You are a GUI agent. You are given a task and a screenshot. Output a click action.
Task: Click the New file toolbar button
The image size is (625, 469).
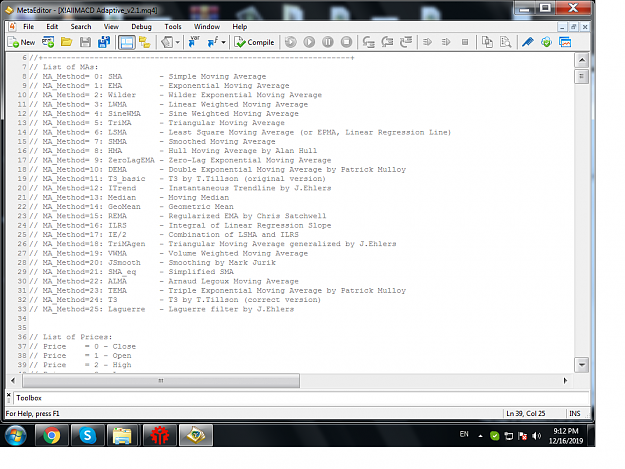(22, 42)
